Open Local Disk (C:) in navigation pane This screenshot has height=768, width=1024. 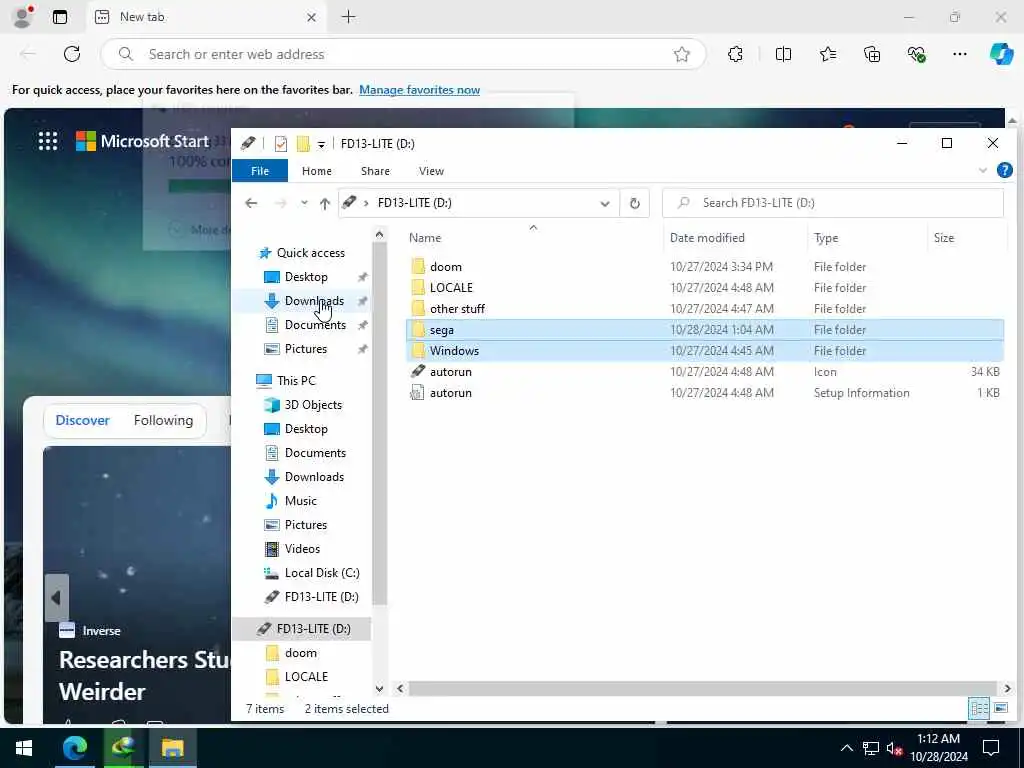coord(322,573)
